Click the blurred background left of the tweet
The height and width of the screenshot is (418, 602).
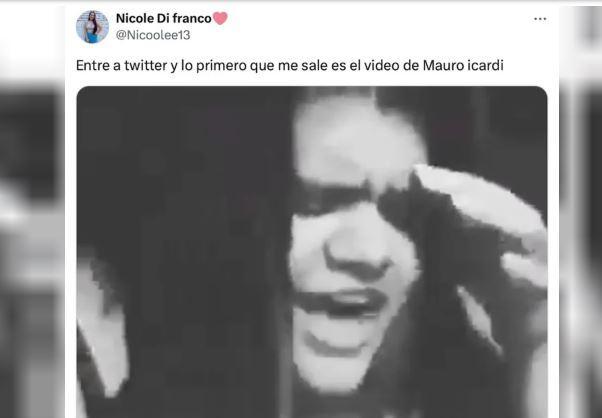click(32, 230)
